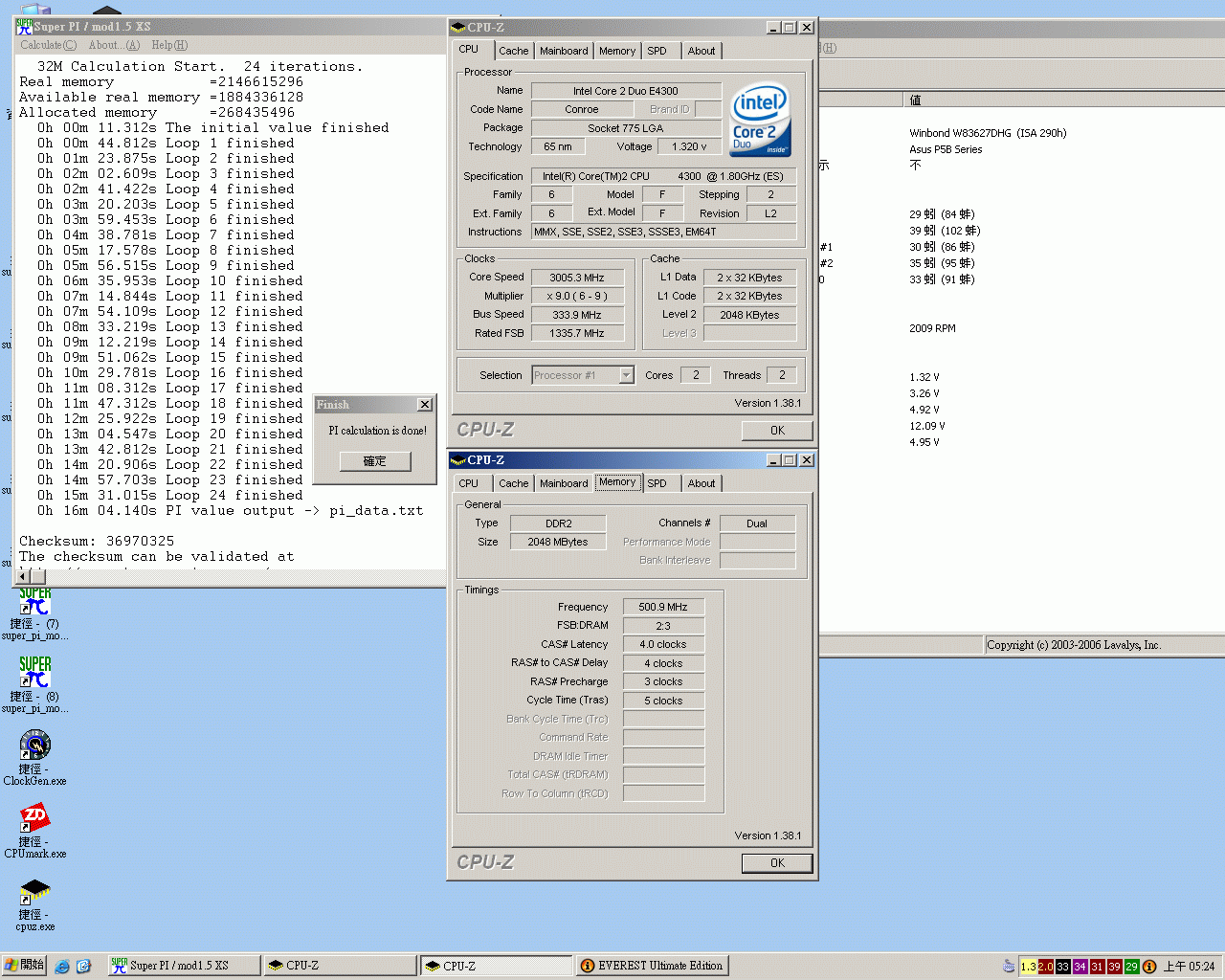Image resolution: width=1225 pixels, height=980 pixels.
Task: Click the 12.09 V voltage value in EVEREST
Action: point(926,426)
